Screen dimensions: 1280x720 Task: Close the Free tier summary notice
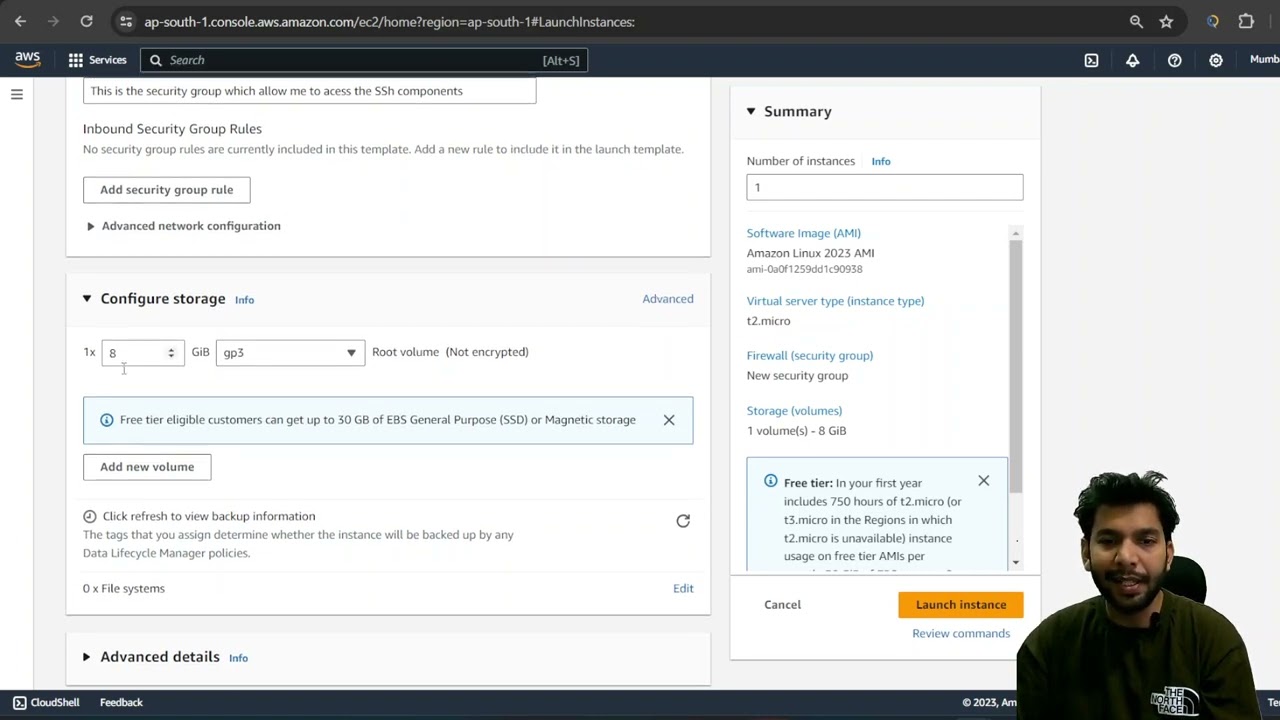(x=983, y=481)
